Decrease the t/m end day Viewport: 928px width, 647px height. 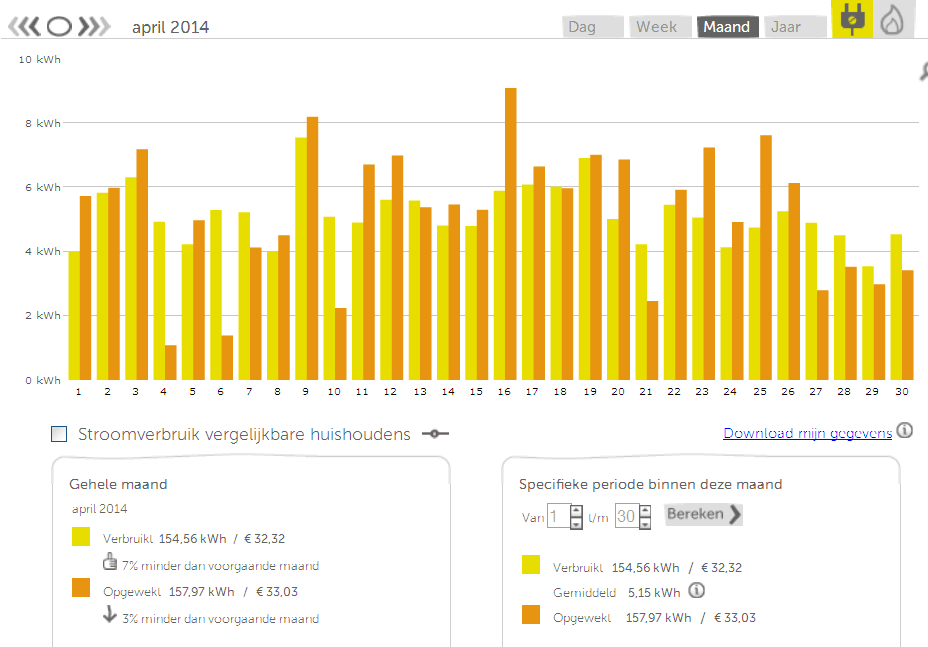pyautogui.click(x=645, y=523)
